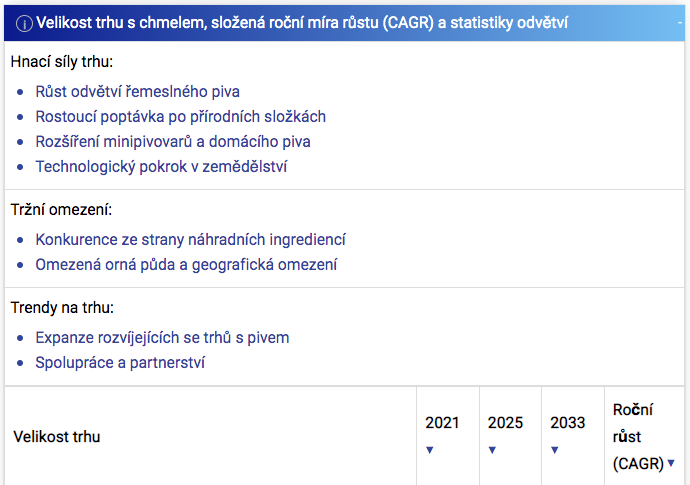Select the 2033 column header
690x485 pixels.
click(x=568, y=423)
